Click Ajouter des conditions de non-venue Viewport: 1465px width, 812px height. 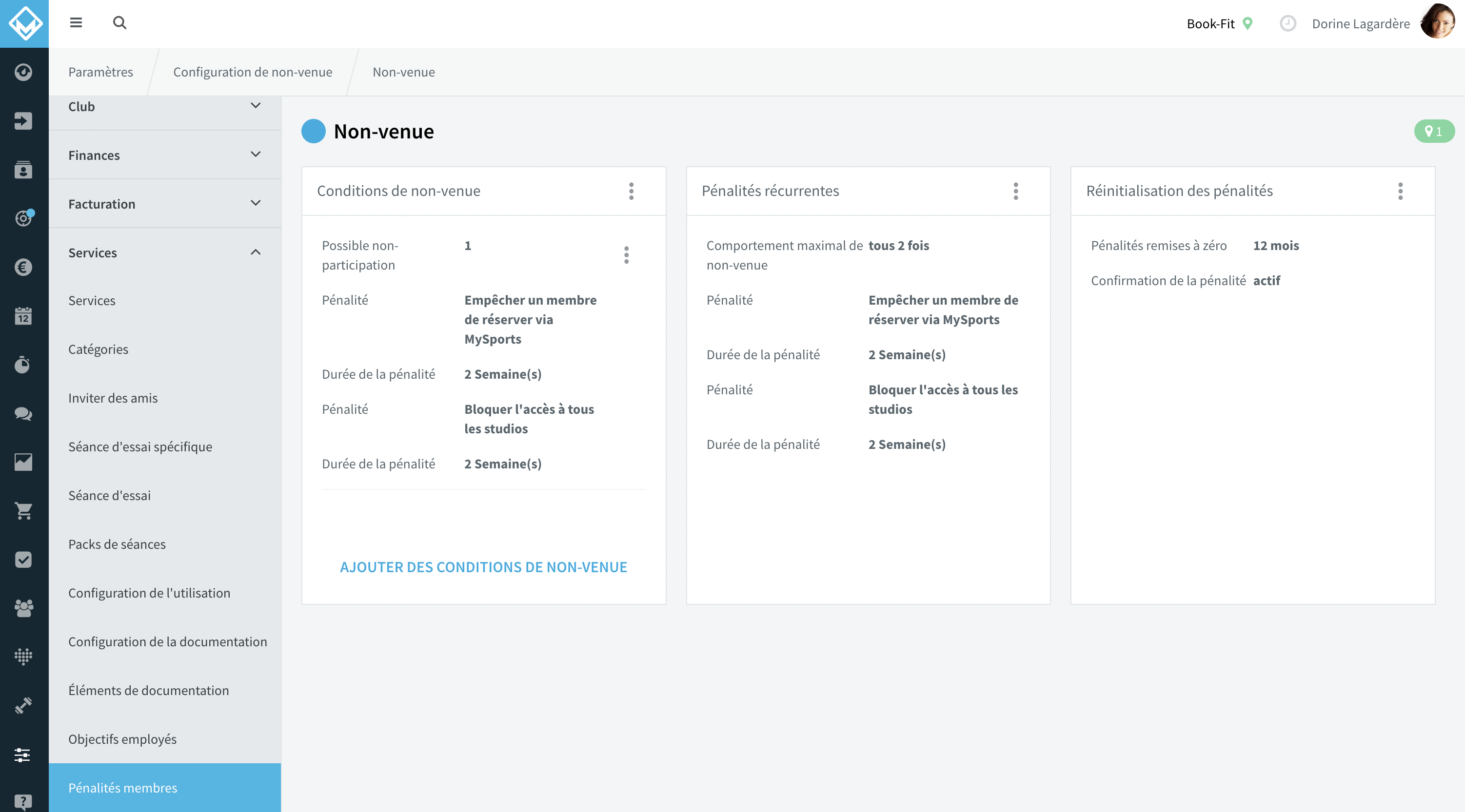(483, 567)
